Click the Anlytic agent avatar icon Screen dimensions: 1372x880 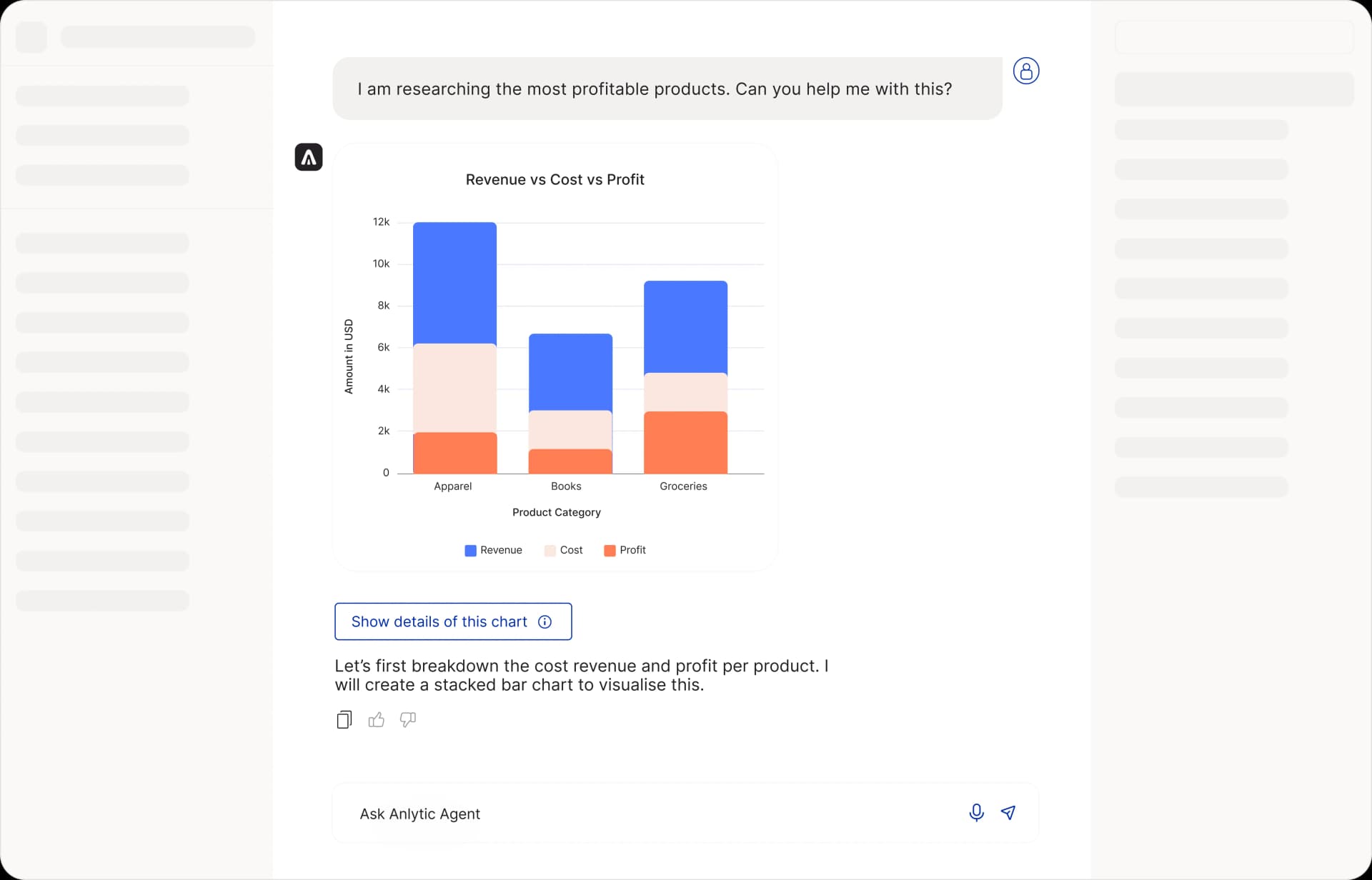pyautogui.click(x=308, y=157)
